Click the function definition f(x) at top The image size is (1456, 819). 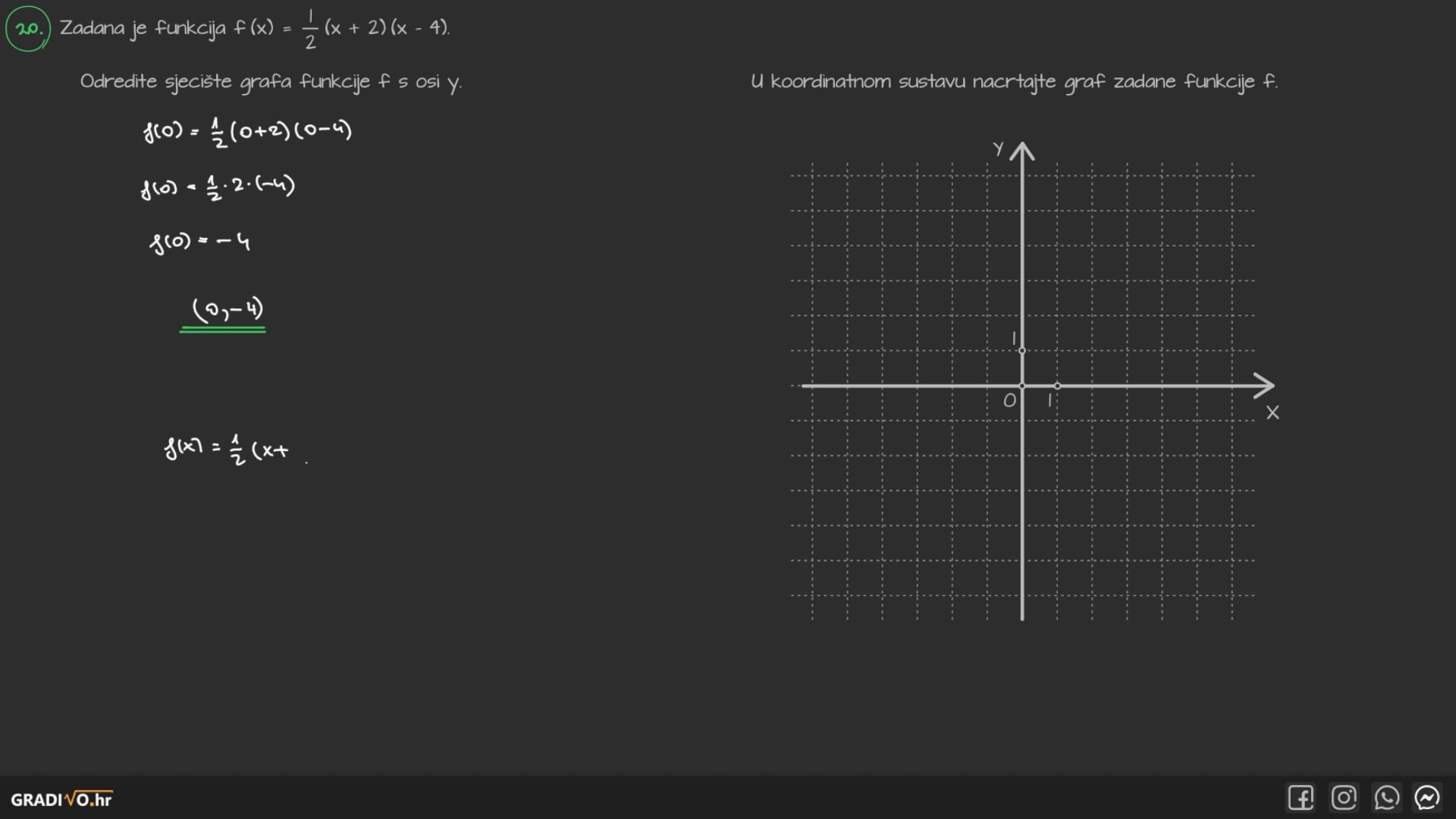pyautogui.click(x=254, y=29)
